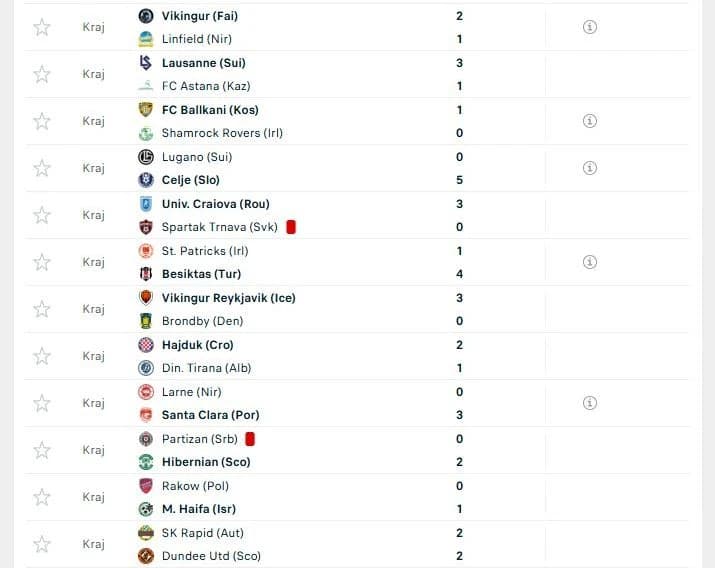Image resolution: width=715 pixels, height=568 pixels.
Task: Open Vikingur Reykjavik (Ice) team name
Action: (228, 298)
